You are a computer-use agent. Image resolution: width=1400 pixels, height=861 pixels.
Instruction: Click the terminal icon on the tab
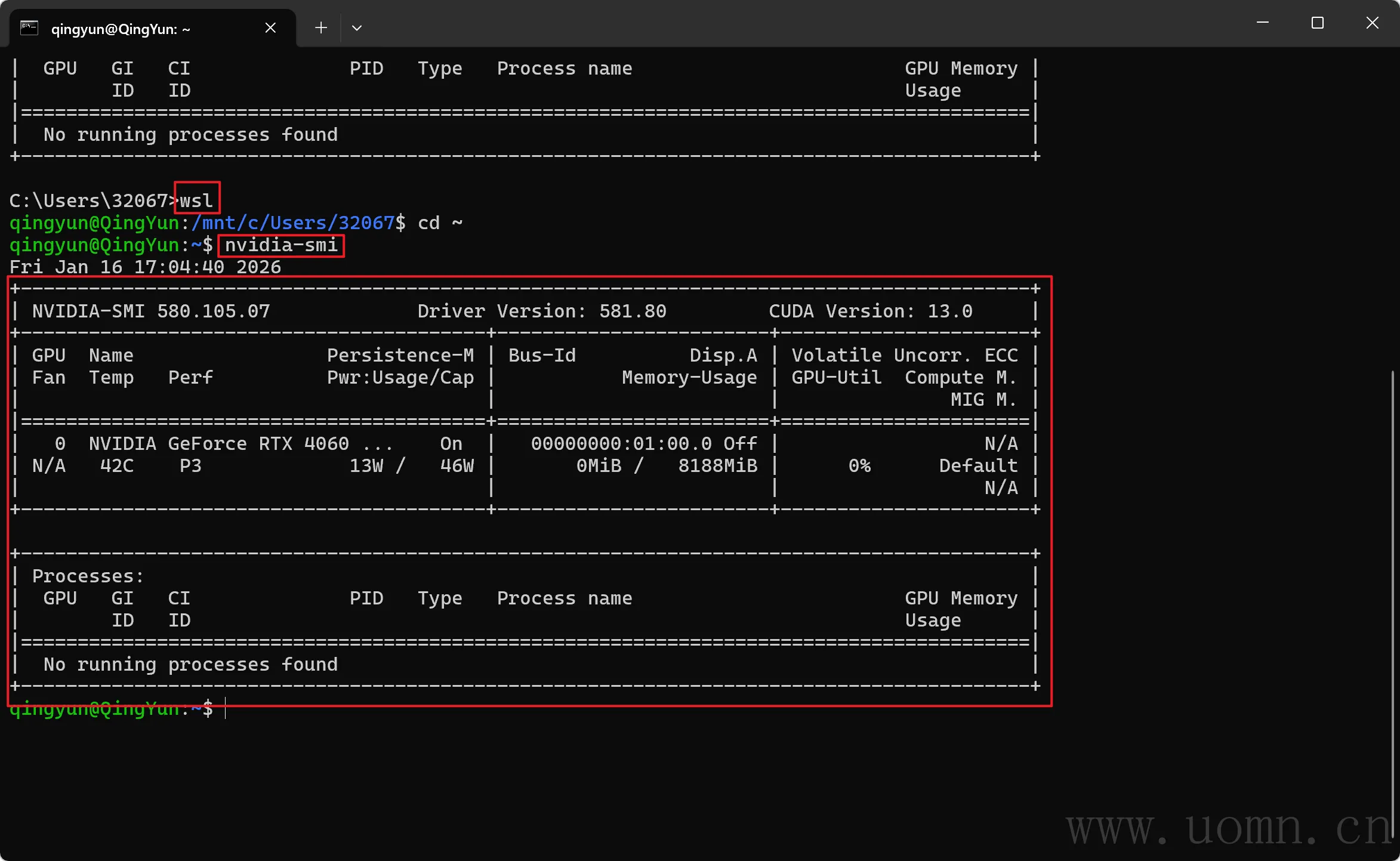(29, 28)
